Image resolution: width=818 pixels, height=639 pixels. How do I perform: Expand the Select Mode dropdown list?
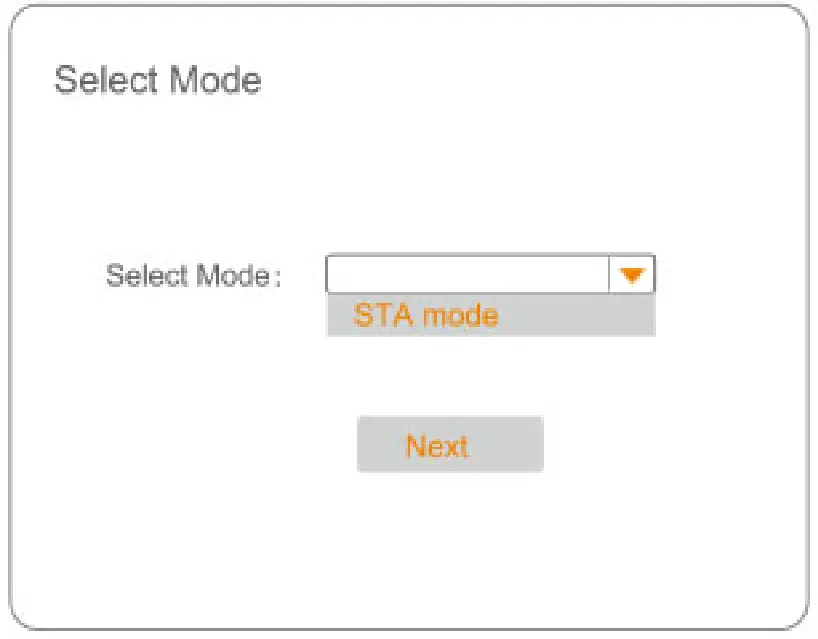(631, 274)
